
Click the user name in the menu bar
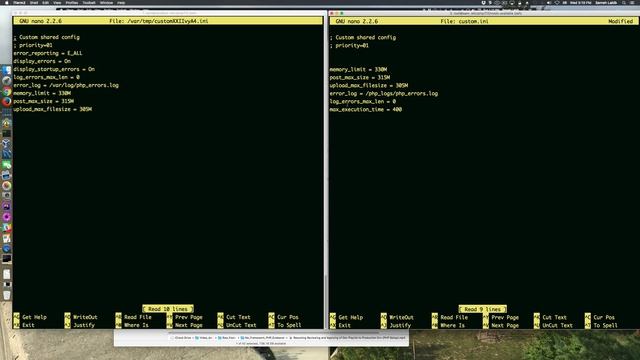[x=606, y=2]
